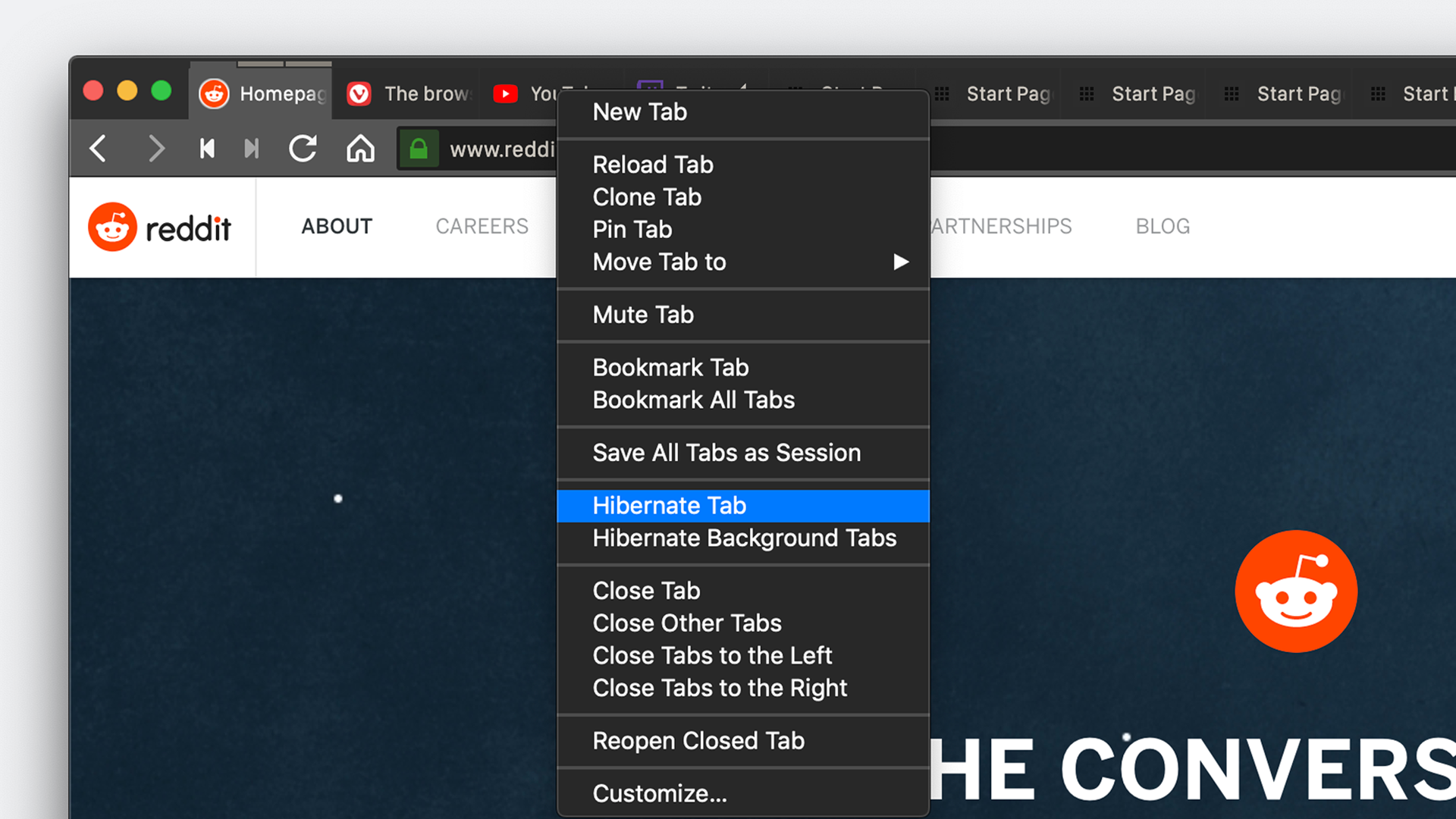Choose New Tab in context menu
This screenshot has width=1456, height=819.
tap(743, 112)
